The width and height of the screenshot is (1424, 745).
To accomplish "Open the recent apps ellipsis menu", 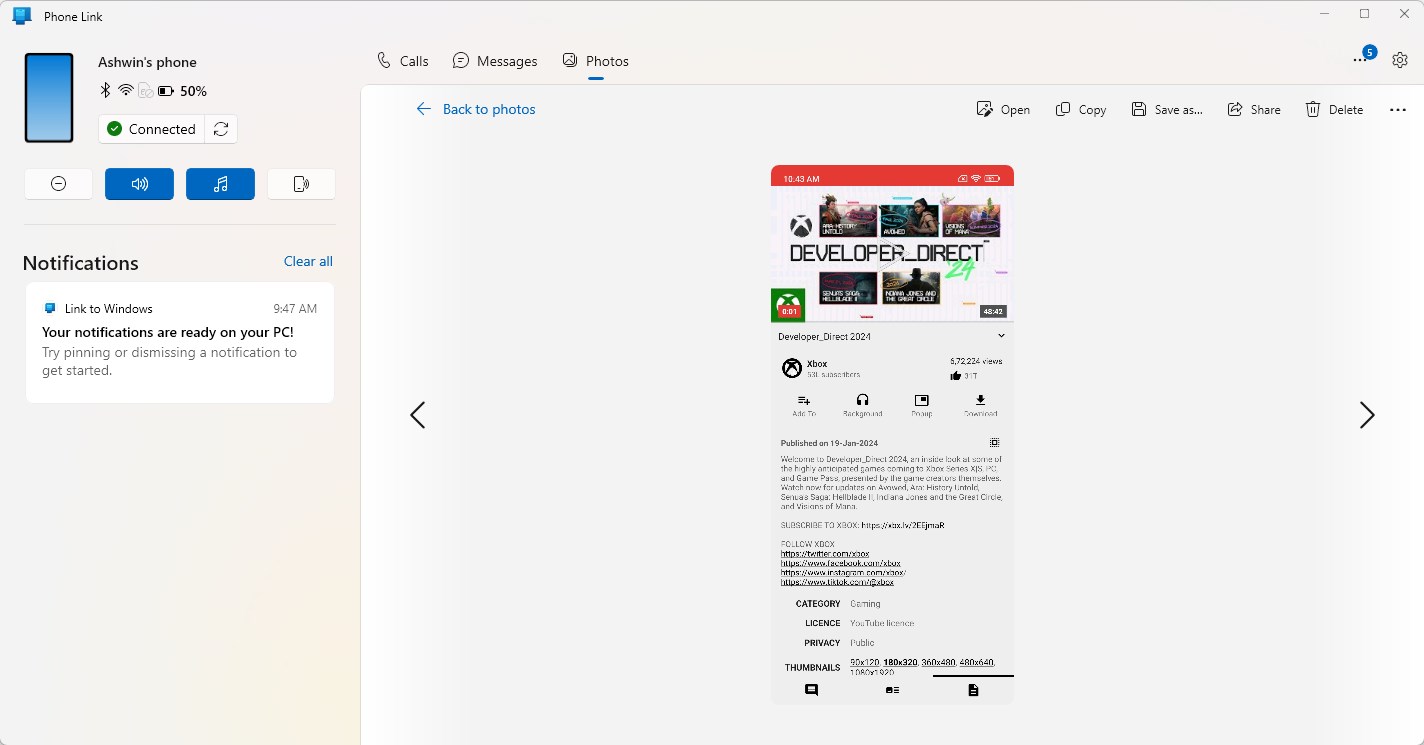I will click(1361, 60).
